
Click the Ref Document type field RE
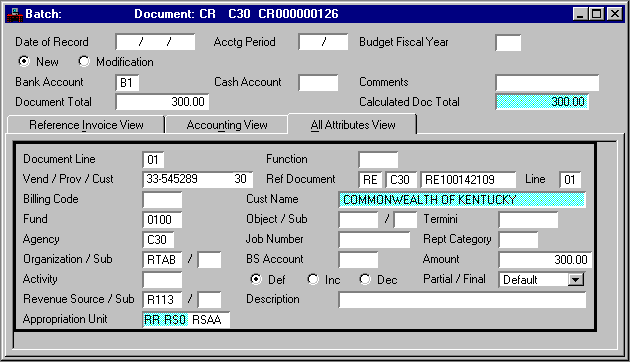point(370,180)
